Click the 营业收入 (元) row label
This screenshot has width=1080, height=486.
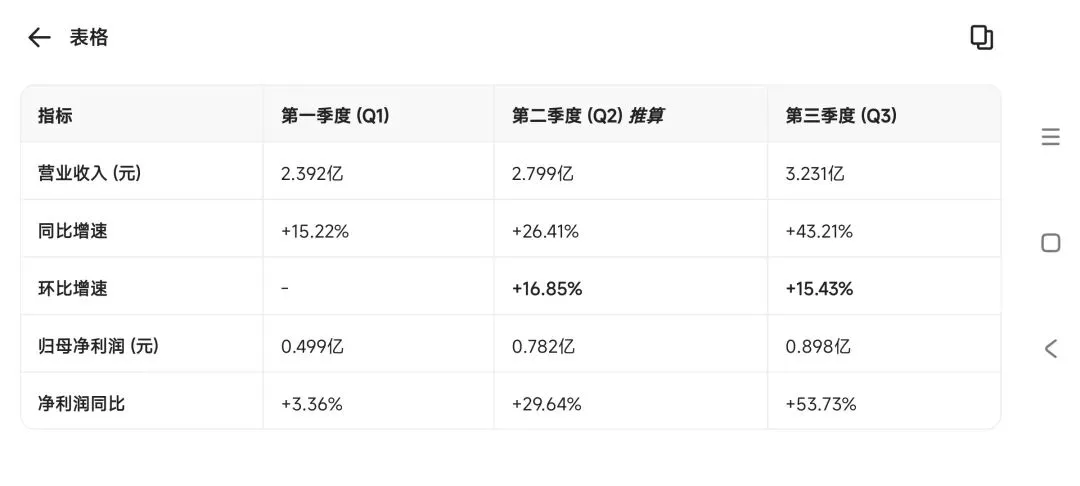pyautogui.click(x=90, y=173)
